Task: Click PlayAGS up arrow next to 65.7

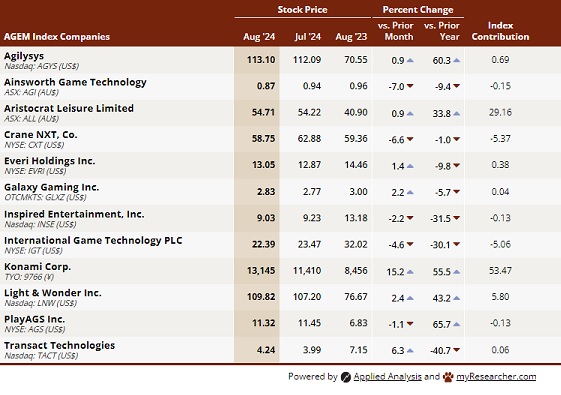Action: 456,325
